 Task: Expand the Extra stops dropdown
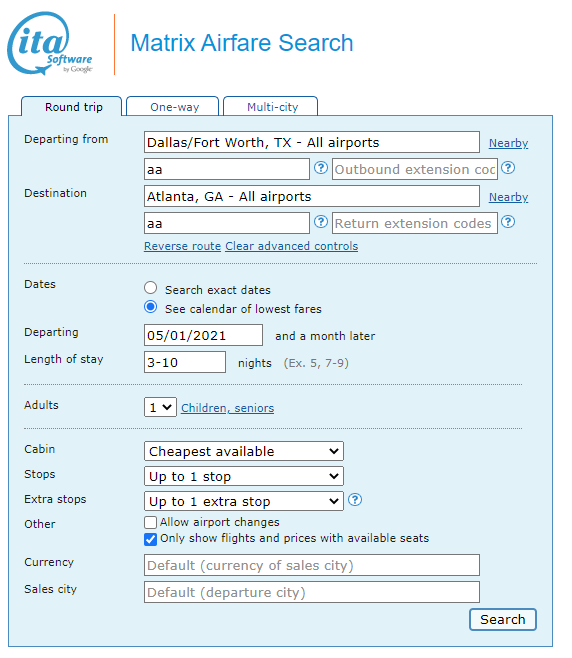(x=244, y=501)
